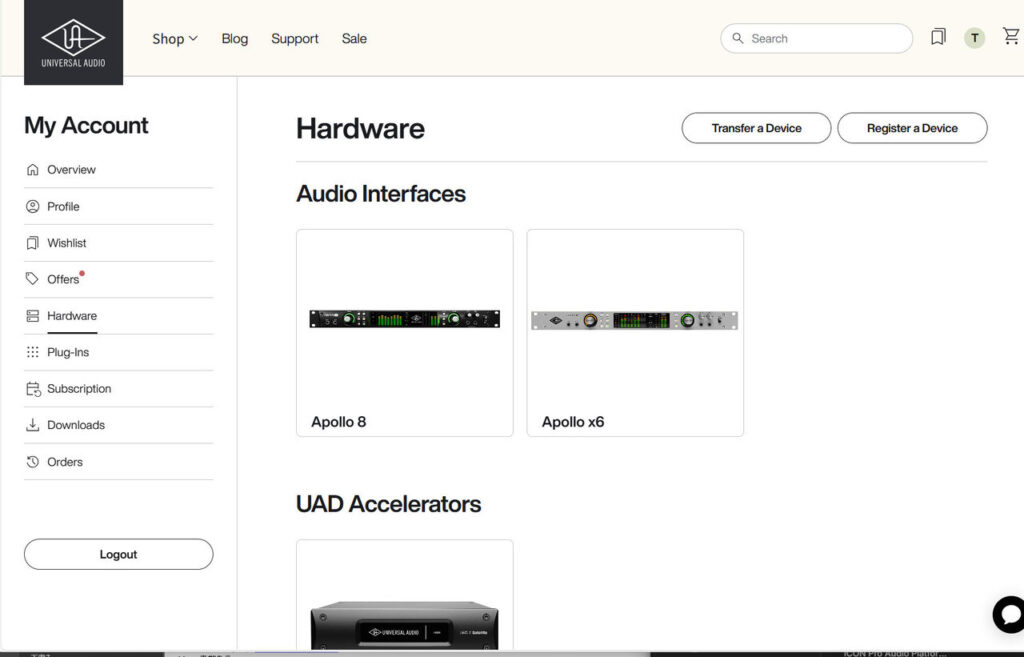Open the wishlist bookmark icon in header

click(x=938, y=37)
